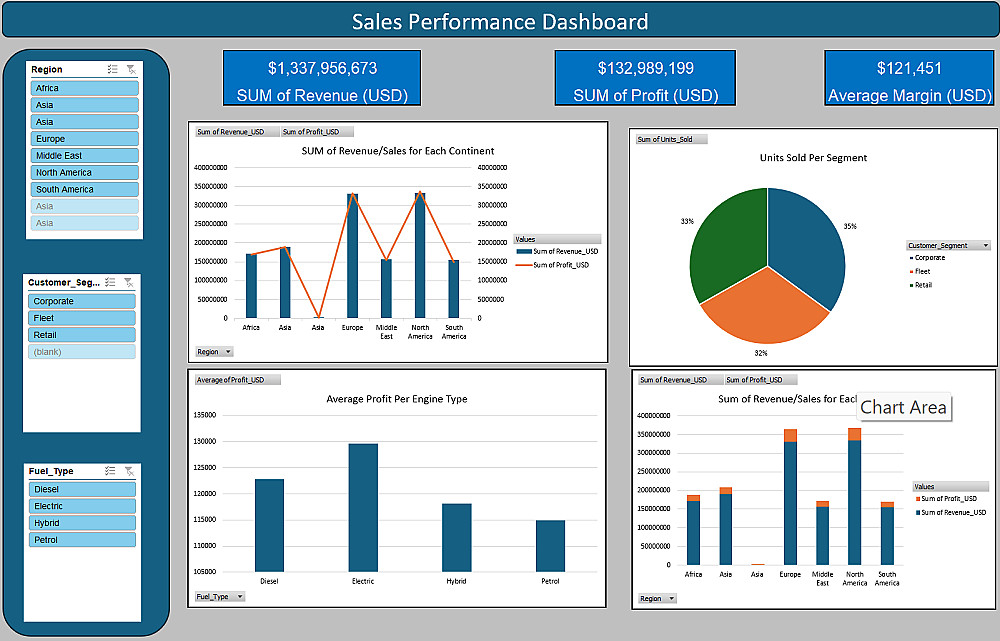Screen dimensions: 1000x641
Task: Select Corporate in the customer segment slicer
Action: pyautogui.click(x=82, y=301)
